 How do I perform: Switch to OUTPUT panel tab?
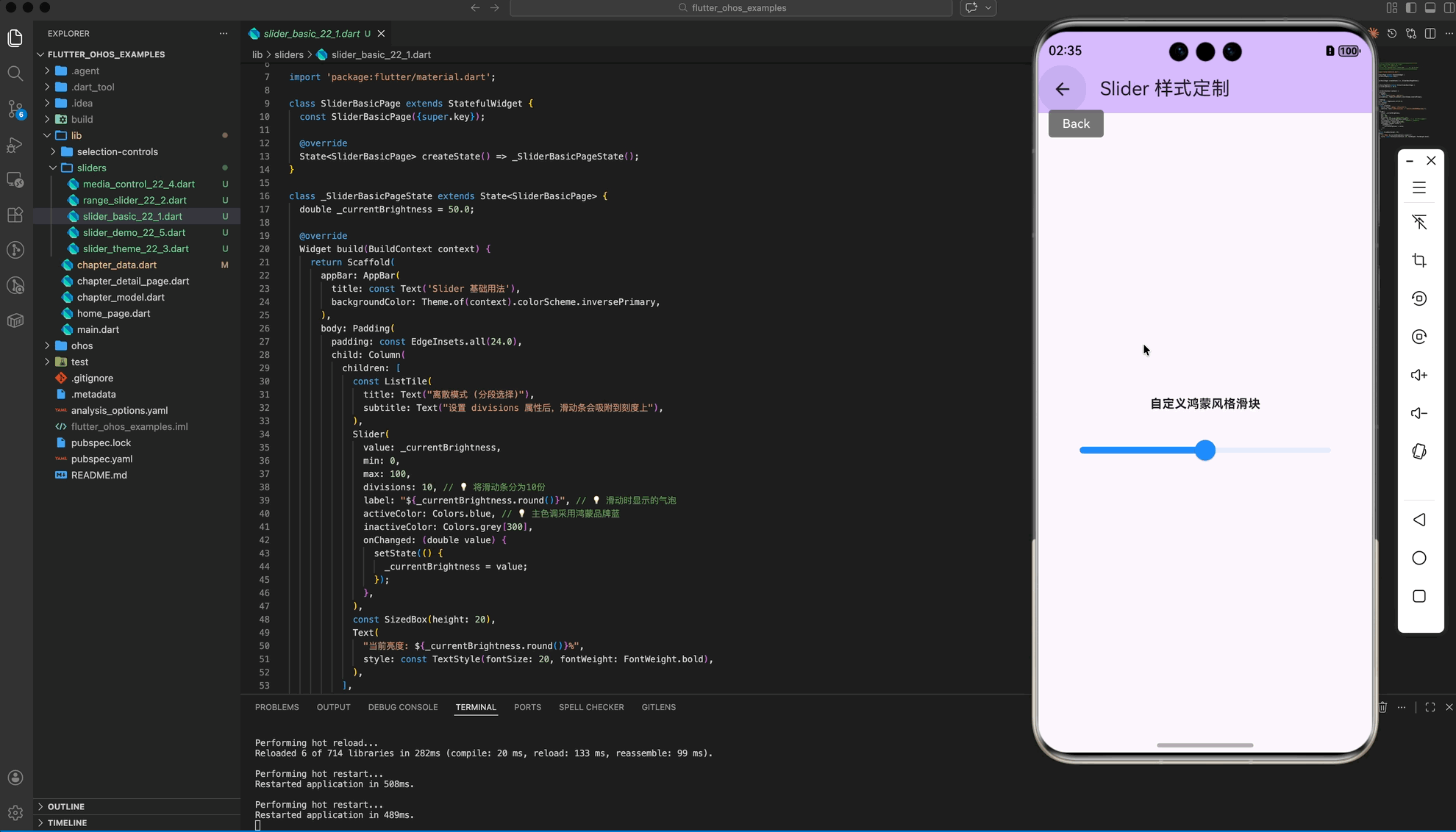coord(333,707)
